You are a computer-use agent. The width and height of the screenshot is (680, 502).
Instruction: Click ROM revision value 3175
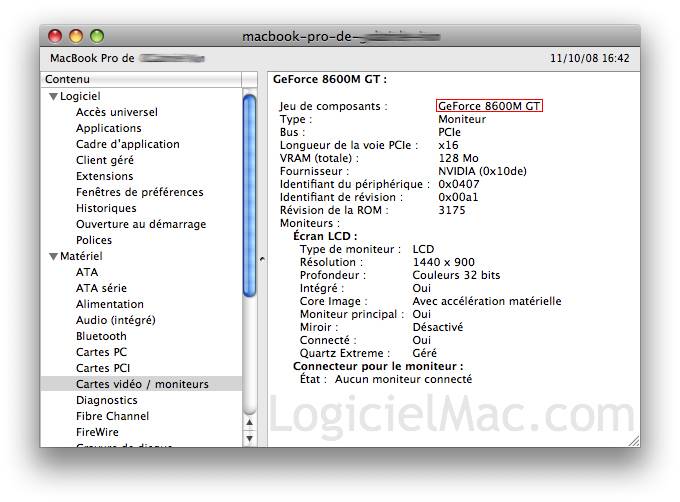coord(451,210)
